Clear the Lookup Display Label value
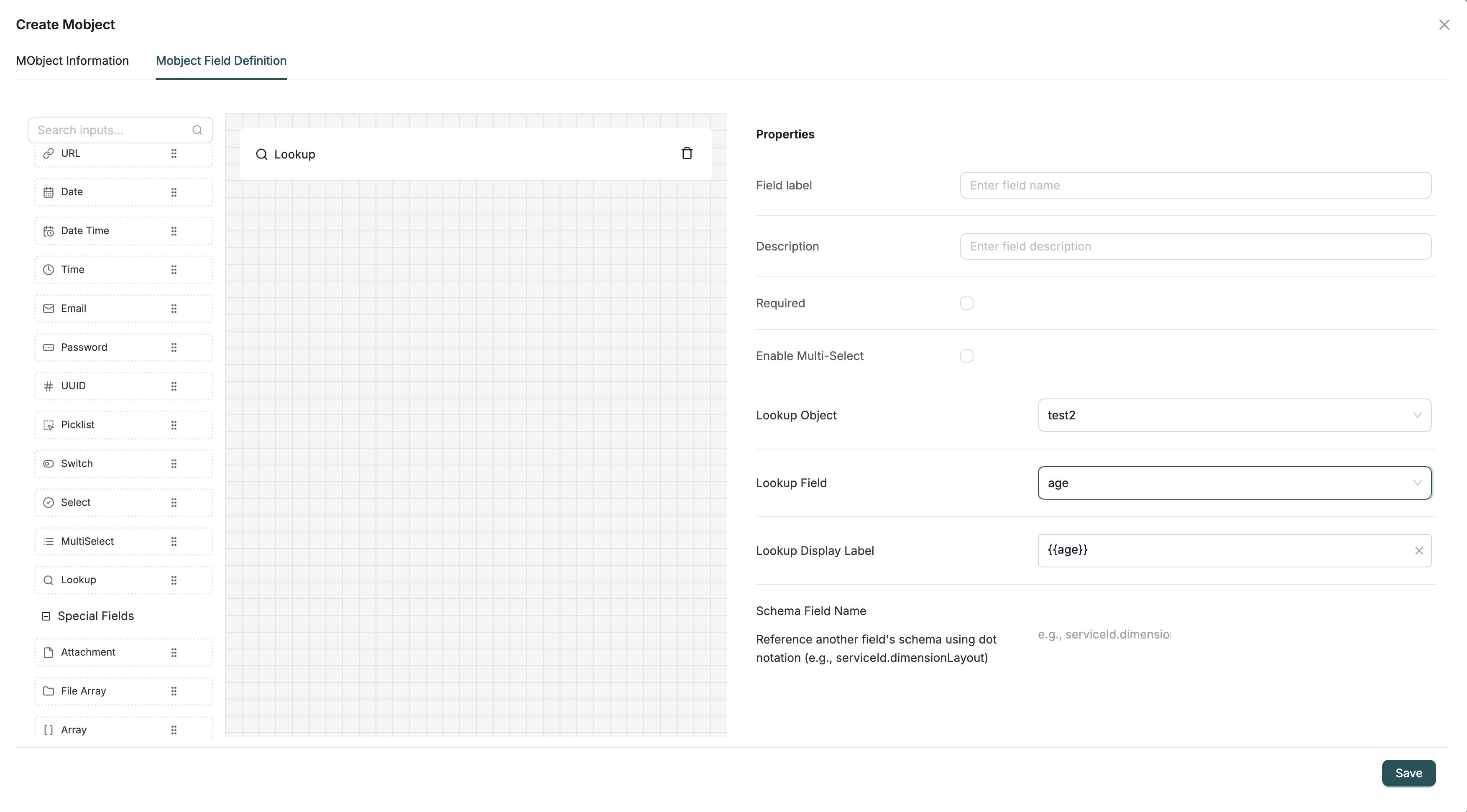Viewport: 1467px width, 812px height. tap(1419, 551)
